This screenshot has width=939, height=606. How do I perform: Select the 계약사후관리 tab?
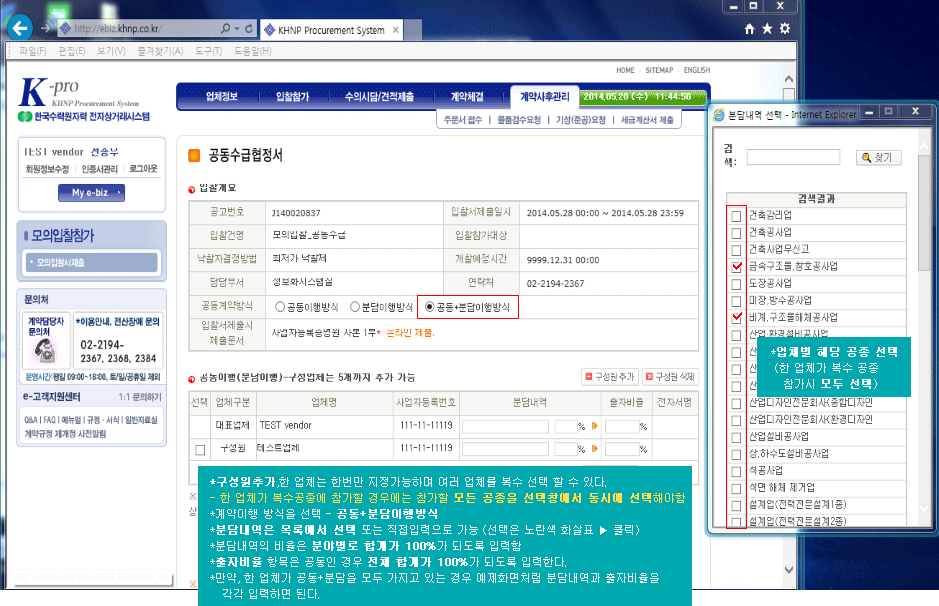tap(544, 96)
